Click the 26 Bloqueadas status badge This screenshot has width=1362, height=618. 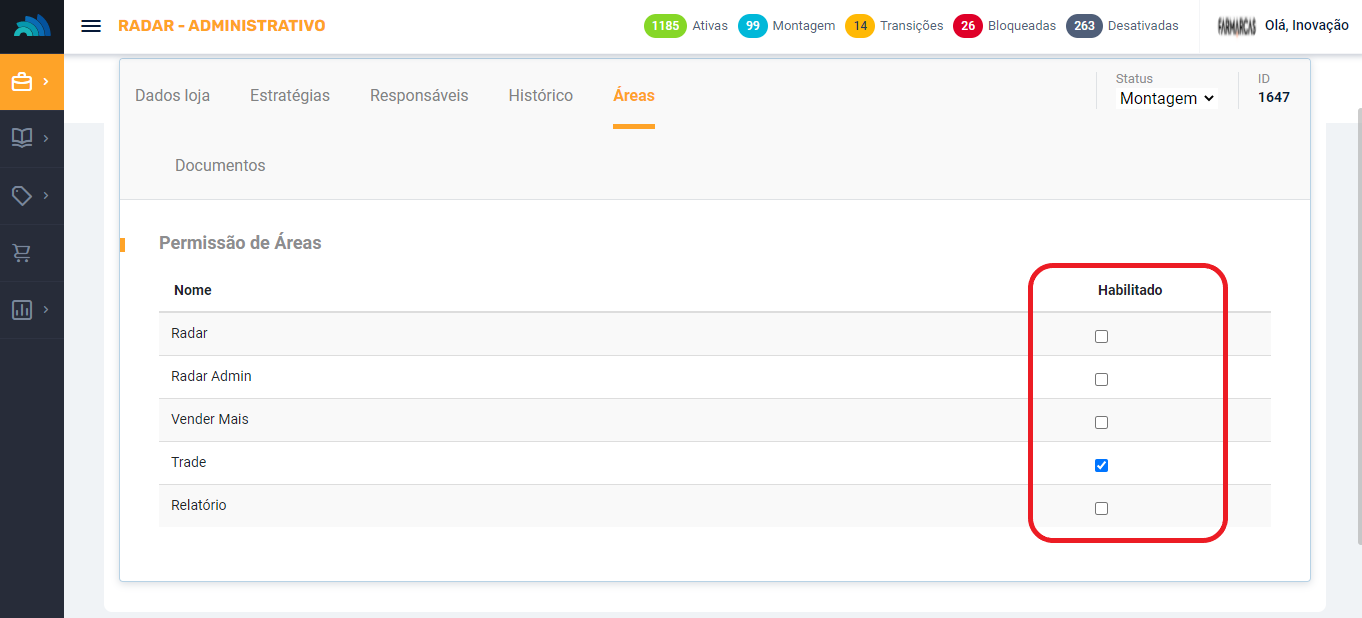point(967,26)
